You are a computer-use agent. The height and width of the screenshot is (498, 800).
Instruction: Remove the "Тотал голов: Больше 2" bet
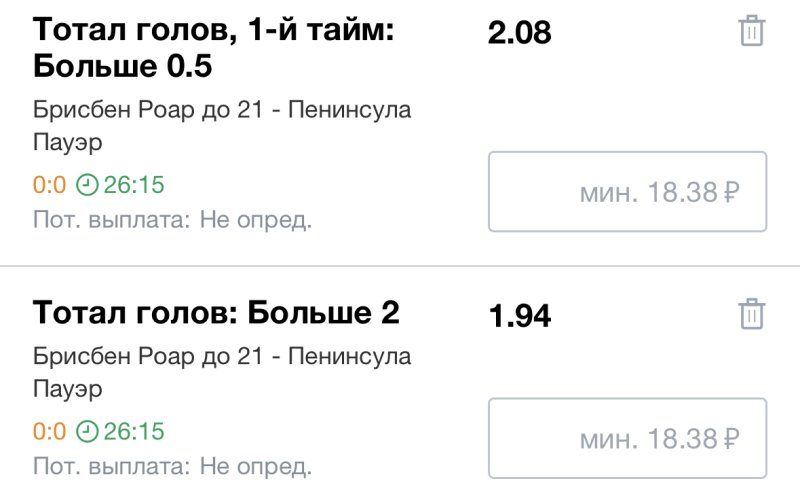click(751, 313)
